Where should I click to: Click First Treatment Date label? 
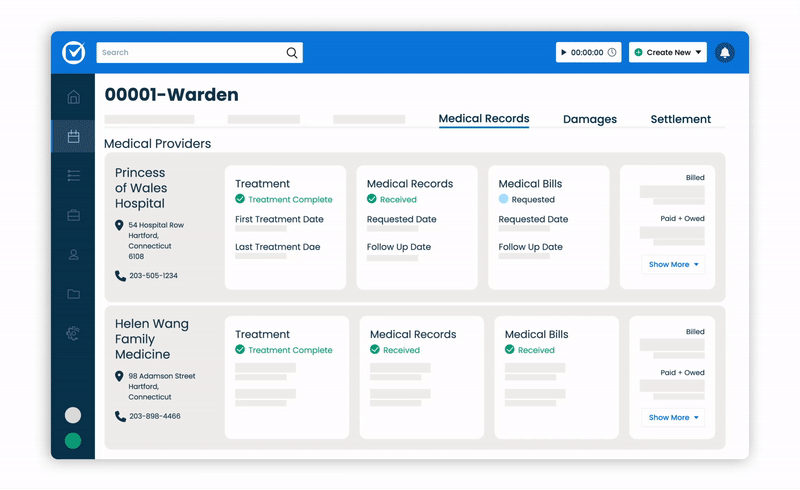click(x=279, y=219)
